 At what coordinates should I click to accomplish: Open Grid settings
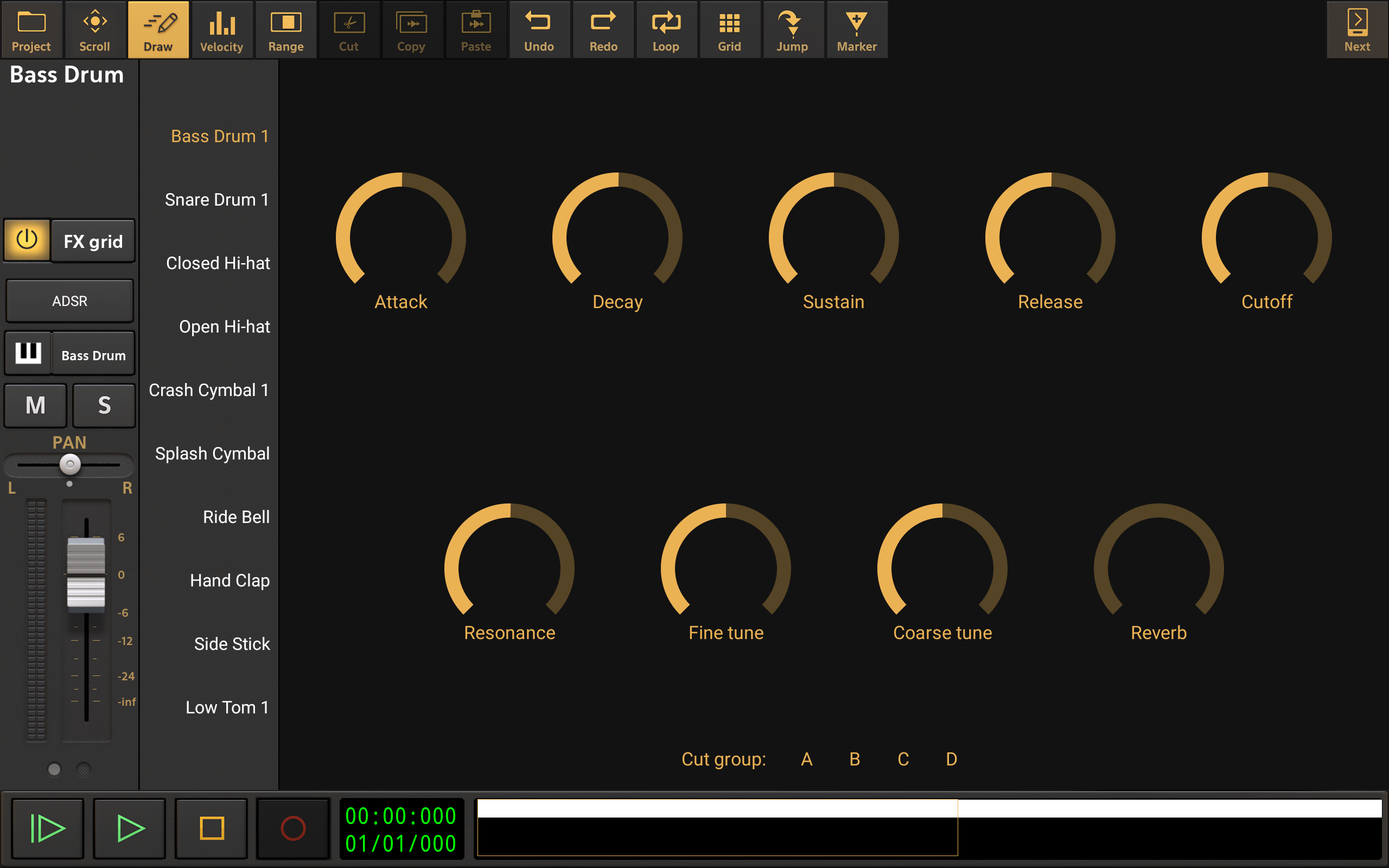click(730, 30)
